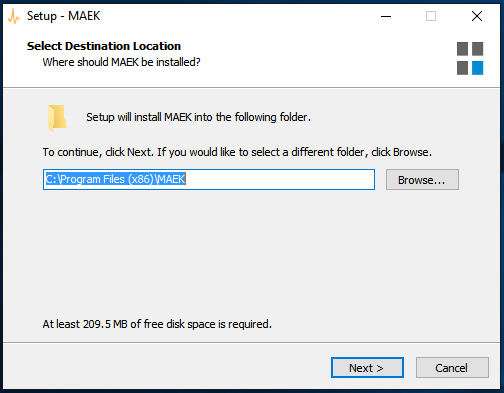
Task: Click the "Setup - MAEK" window title text
Action: 63,16
